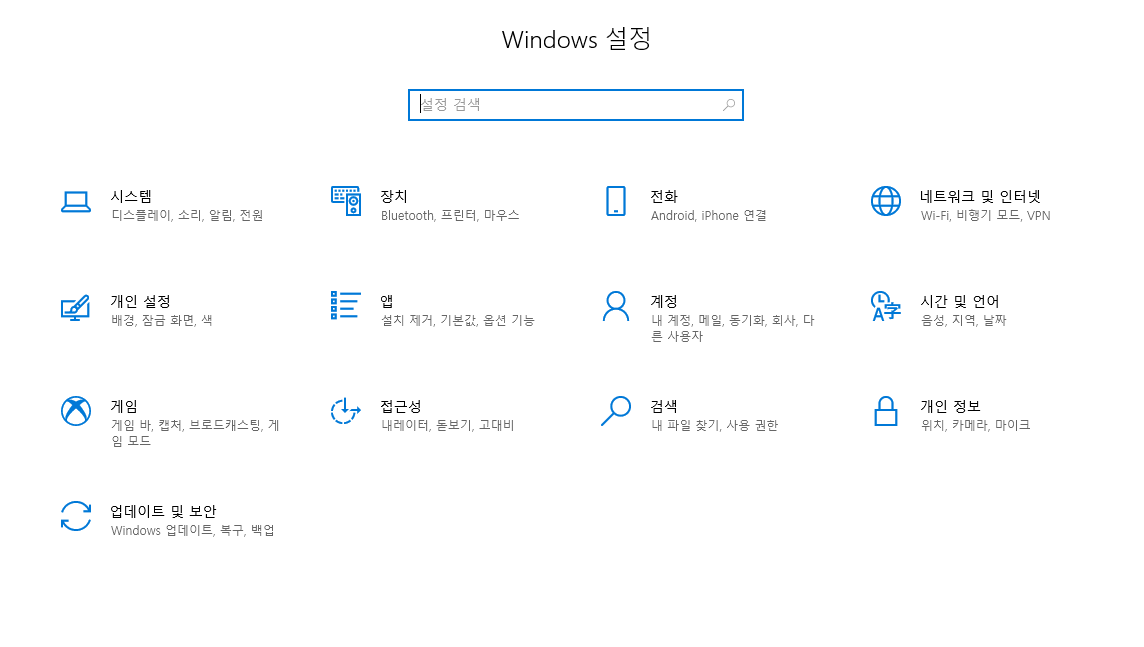Open 접근성 settings via accessibility icon
The image size is (1144, 647).
click(346, 412)
